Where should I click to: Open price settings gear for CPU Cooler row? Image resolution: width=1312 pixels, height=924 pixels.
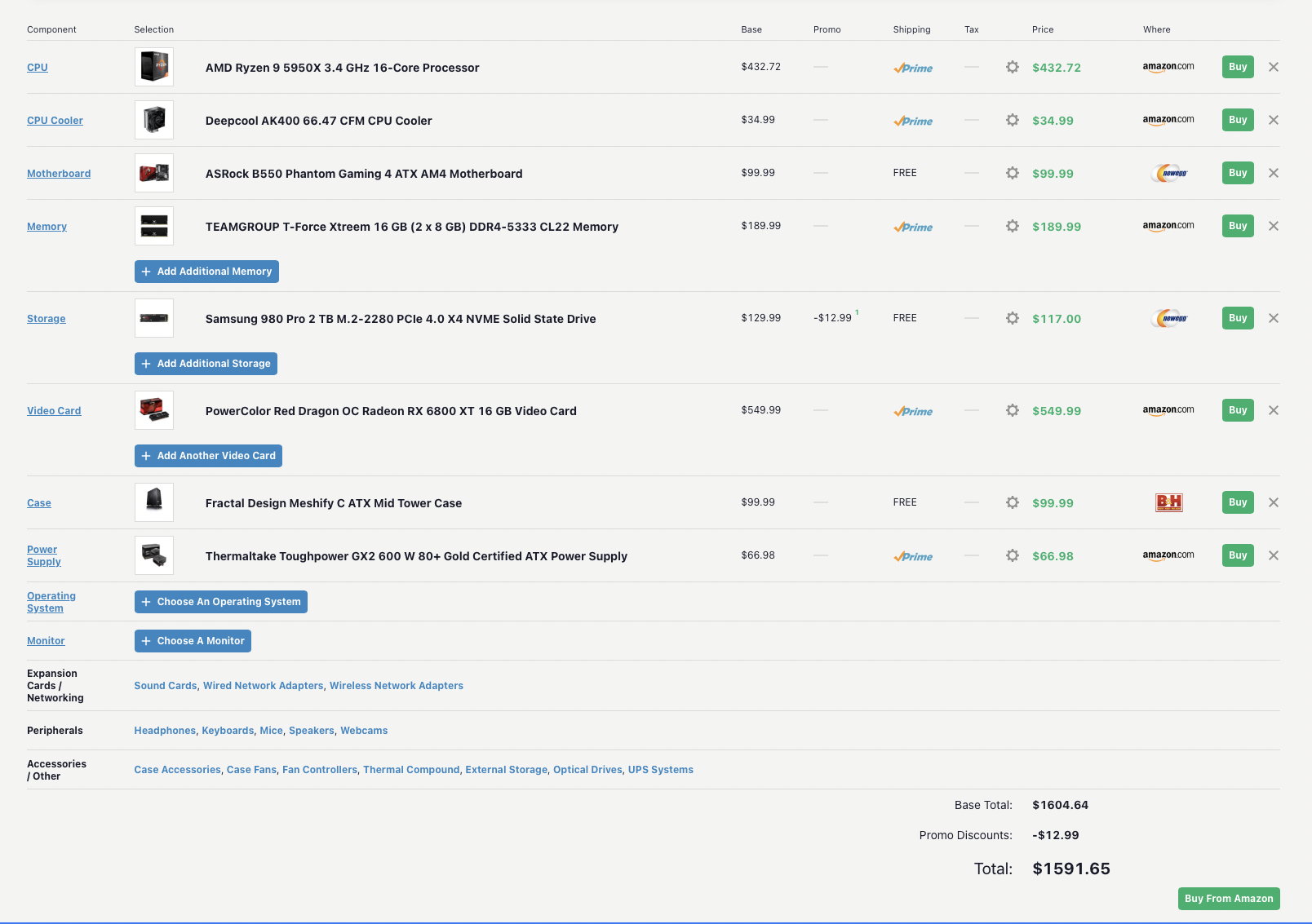point(1013,120)
